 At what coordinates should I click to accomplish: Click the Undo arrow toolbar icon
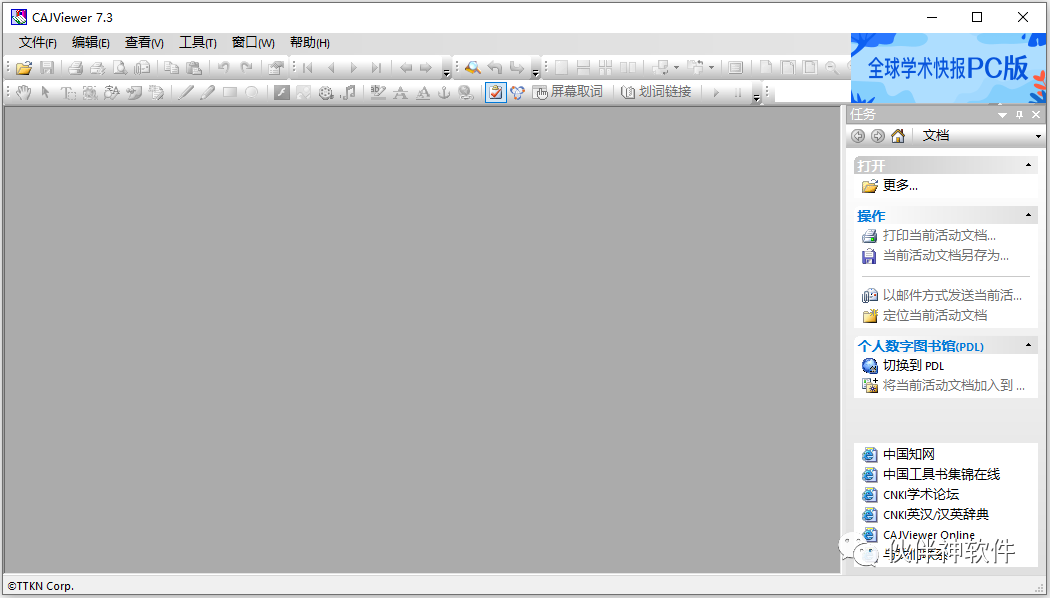point(224,68)
